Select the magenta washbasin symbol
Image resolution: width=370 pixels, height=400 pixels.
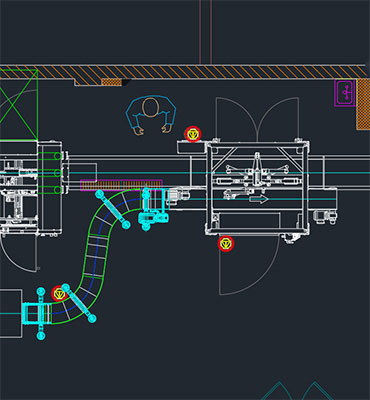point(345,93)
